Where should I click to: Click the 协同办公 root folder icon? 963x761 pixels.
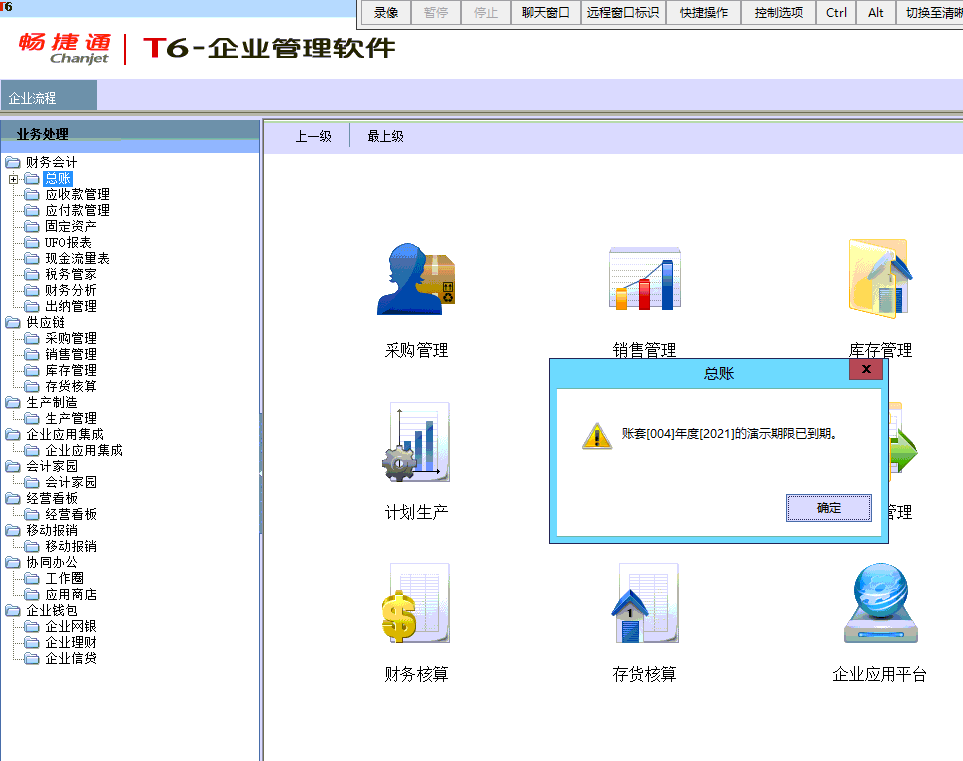click(13, 563)
